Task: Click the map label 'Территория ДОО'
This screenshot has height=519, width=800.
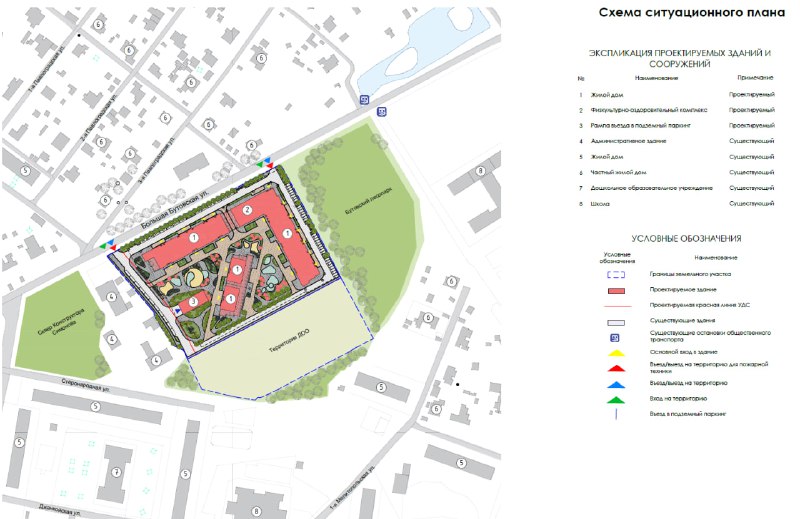Action: 289,341
